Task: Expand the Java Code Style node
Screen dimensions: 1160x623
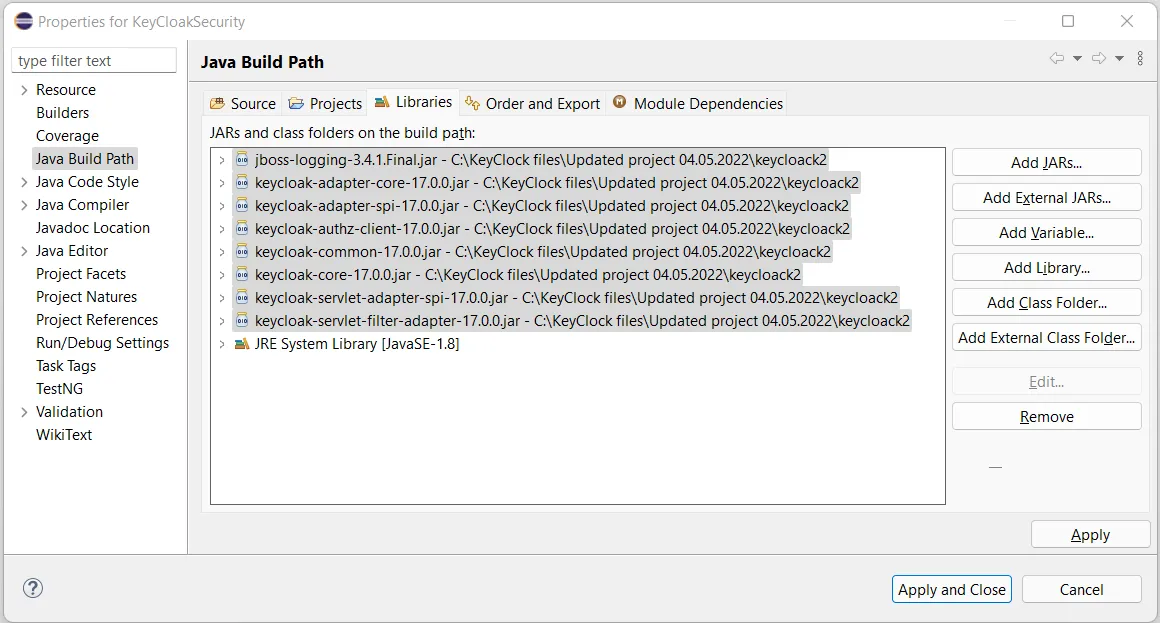Action: [x=24, y=182]
